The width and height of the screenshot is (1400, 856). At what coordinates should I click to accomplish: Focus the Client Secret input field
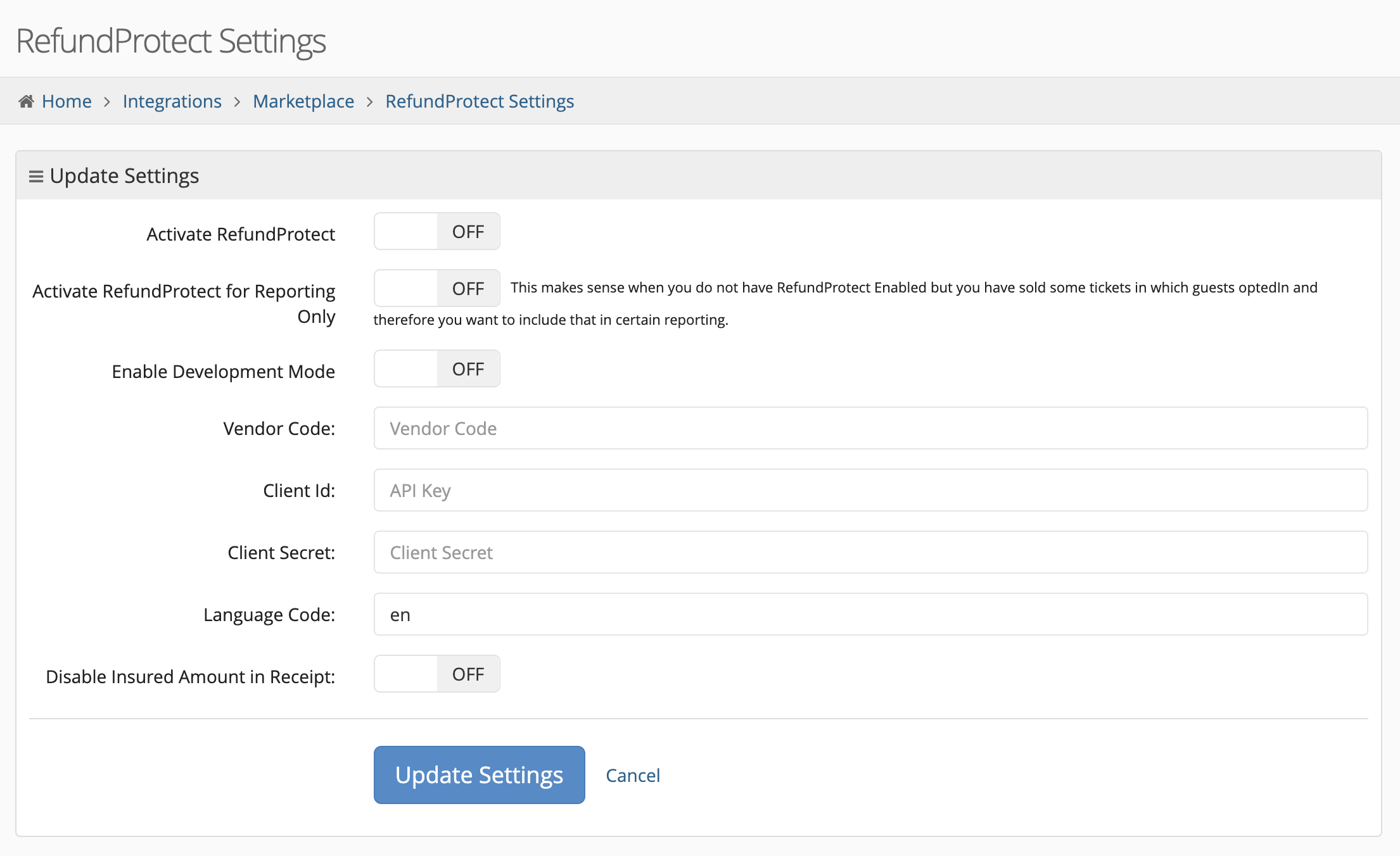870,553
